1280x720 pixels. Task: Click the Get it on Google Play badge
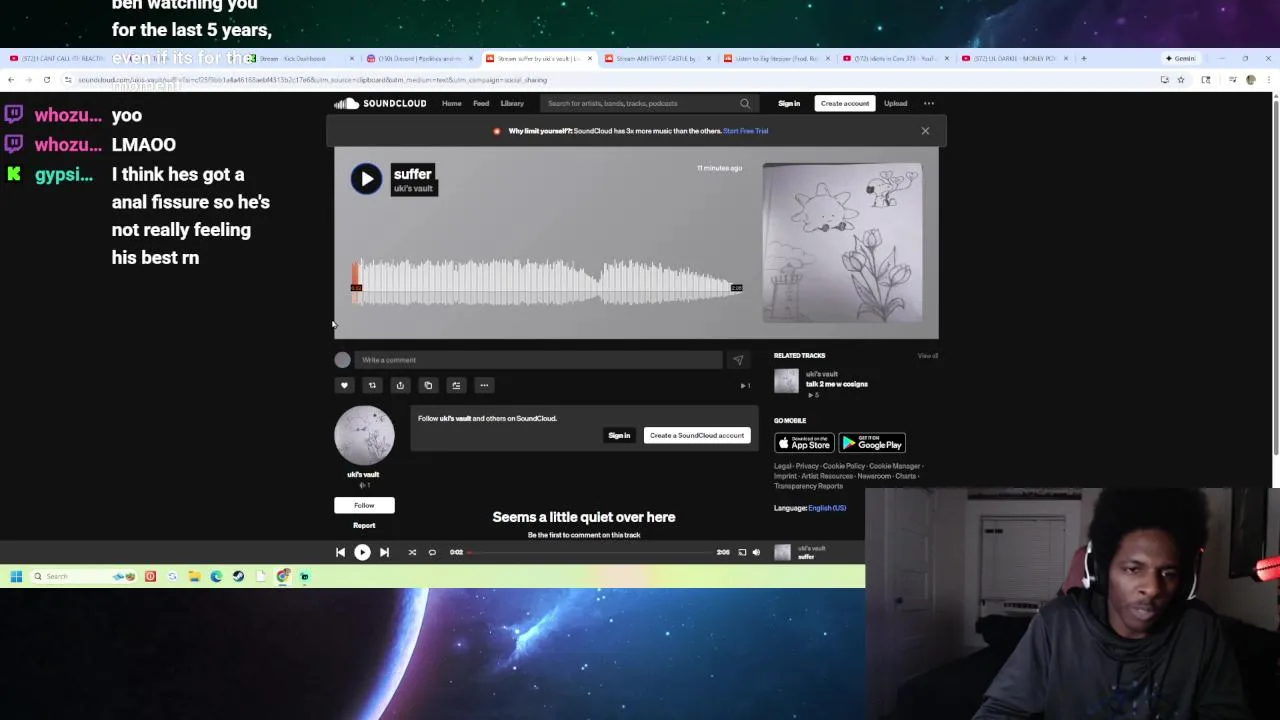pyautogui.click(x=872, y=443)
